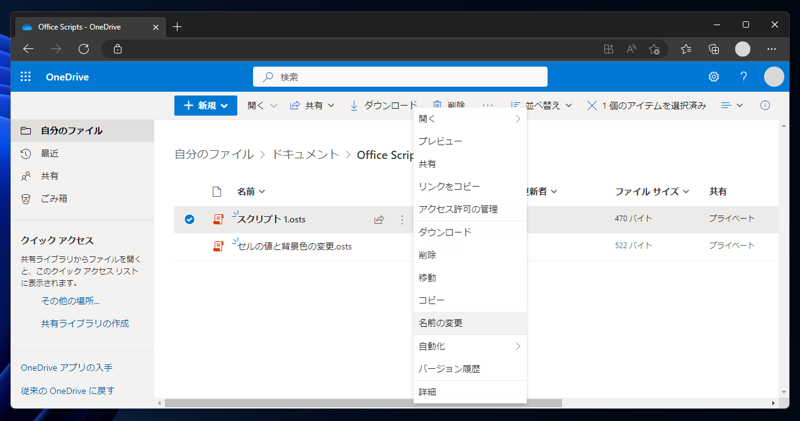Go to 自分のファイル breadcrumb

[x=214, y=155]
